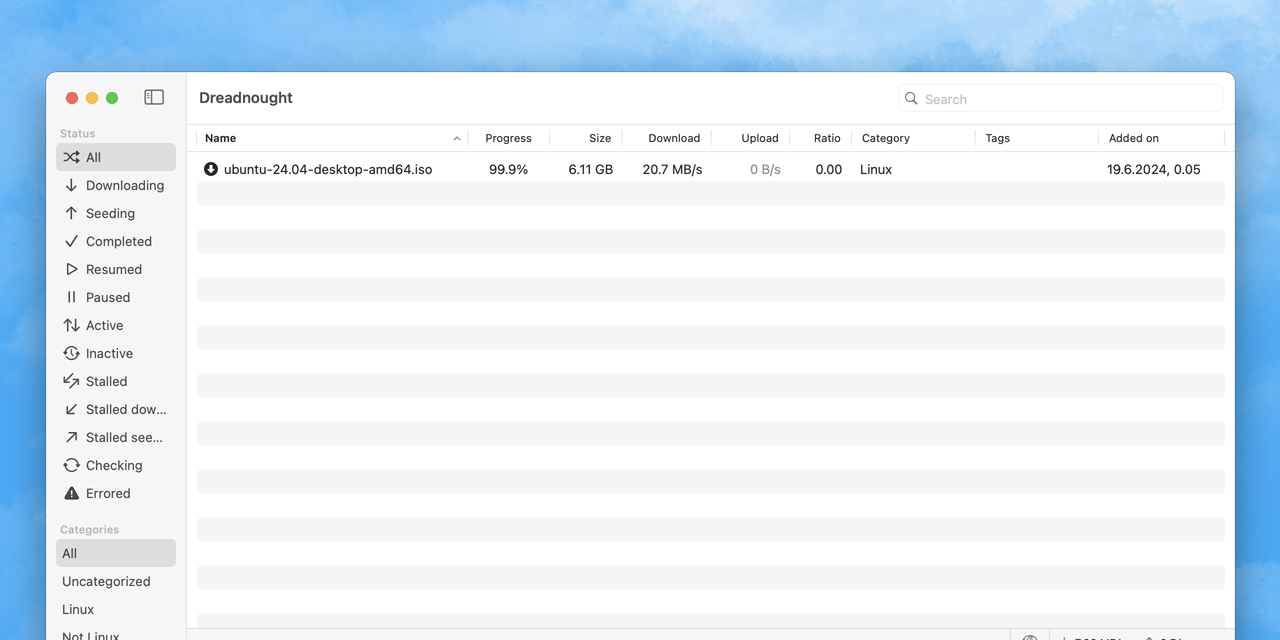Click the globe icon in status bar
This screenshot has width=1280, height=640.
(x=1030, y=636)
